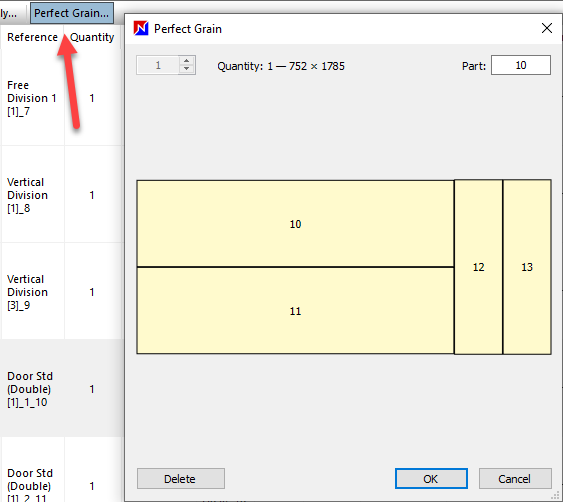This screenshot has width=563, height=502.
Task: Select part 11 in the grain layout
Action: (295, 311)
